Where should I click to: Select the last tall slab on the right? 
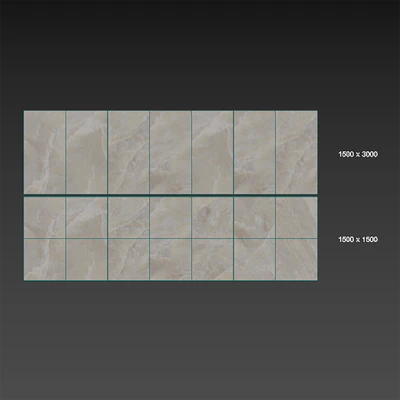click(x=296, y=152)
